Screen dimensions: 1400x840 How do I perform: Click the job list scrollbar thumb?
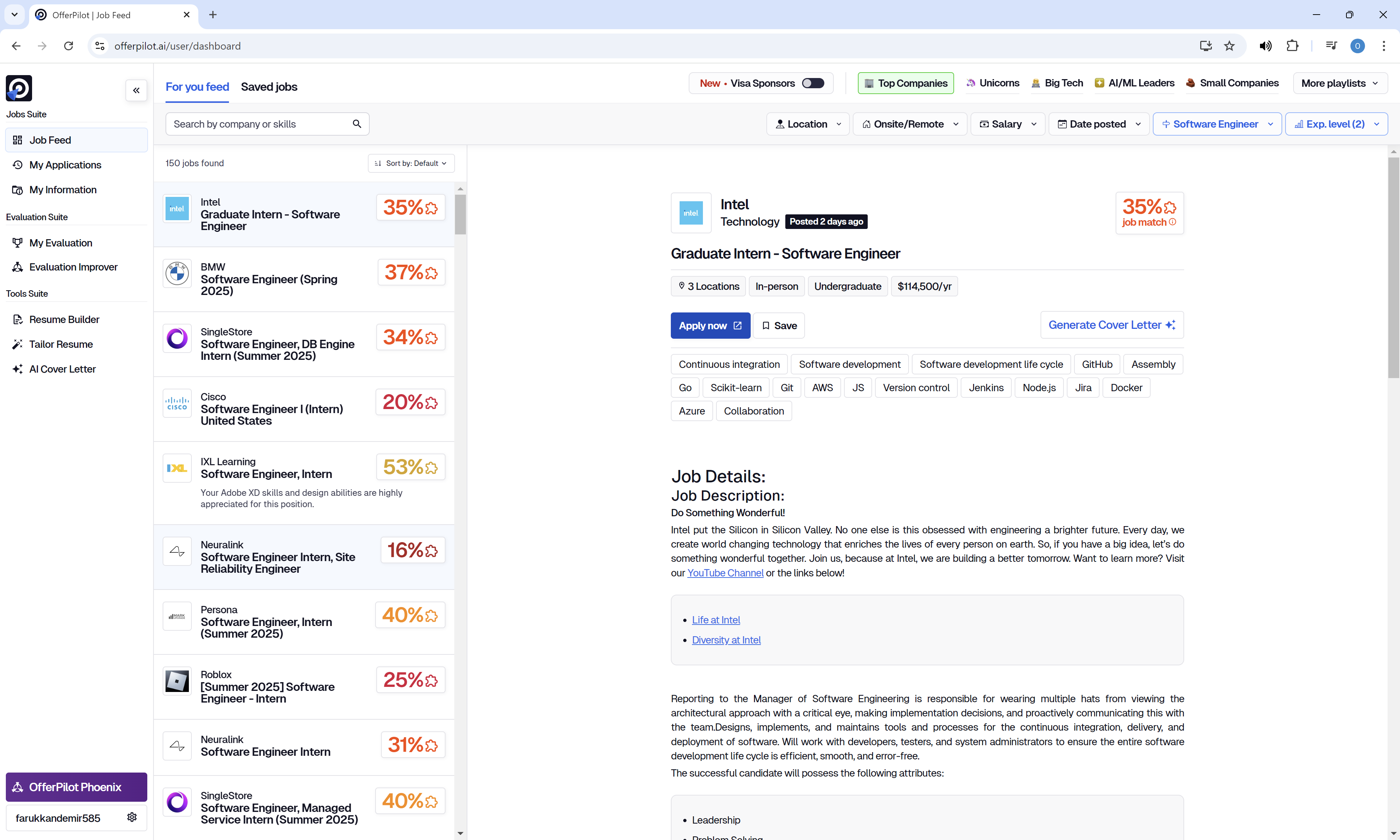click(x=460, y=214)
